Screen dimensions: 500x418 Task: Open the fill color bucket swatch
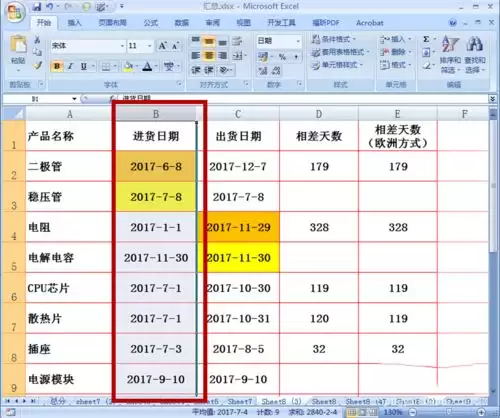(x=127, y=67)
